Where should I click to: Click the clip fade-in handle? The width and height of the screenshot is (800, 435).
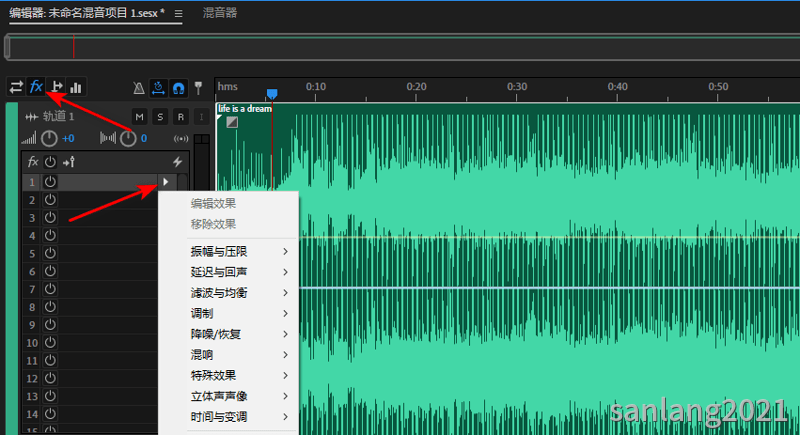(x=232, y=122)
